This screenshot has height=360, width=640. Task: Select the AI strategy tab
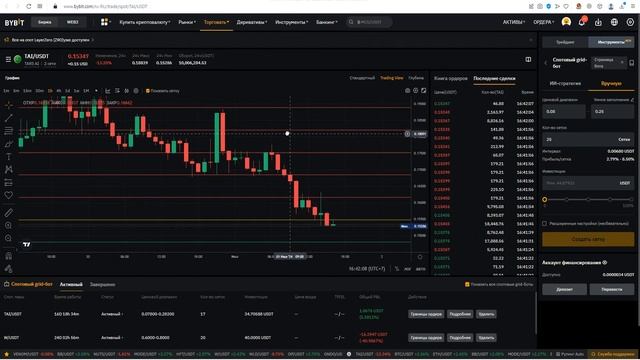[565, 83]
